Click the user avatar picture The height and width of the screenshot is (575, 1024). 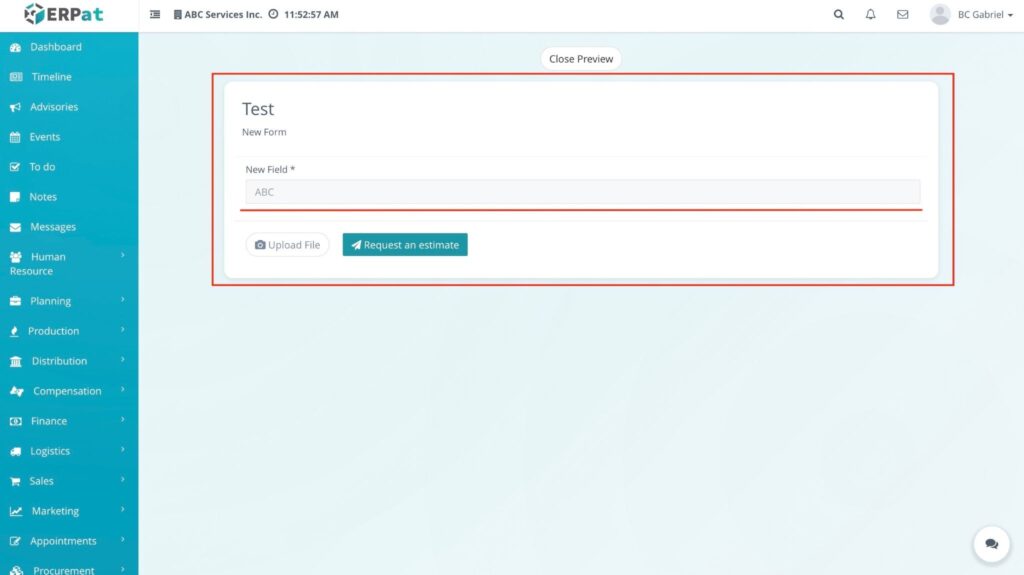[940, 14]
